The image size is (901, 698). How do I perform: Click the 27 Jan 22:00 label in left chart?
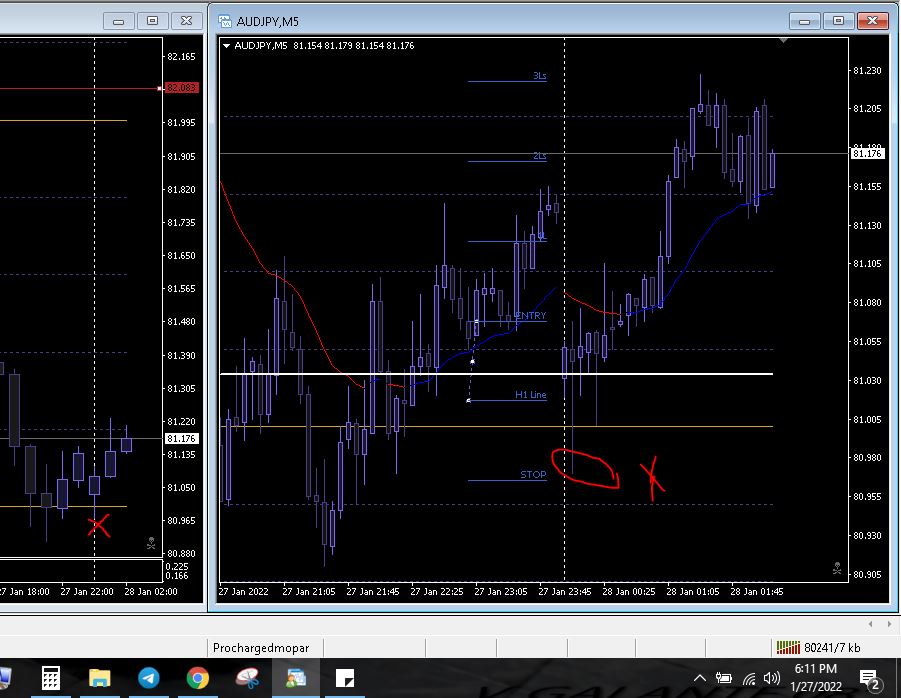pos(87,591)
